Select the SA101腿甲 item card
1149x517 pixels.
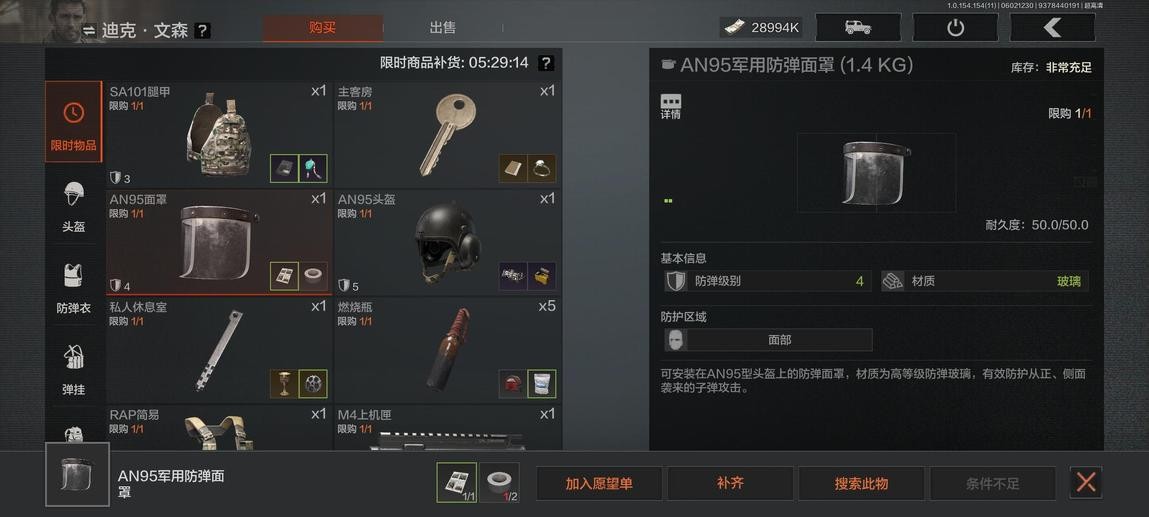[219, 134]
